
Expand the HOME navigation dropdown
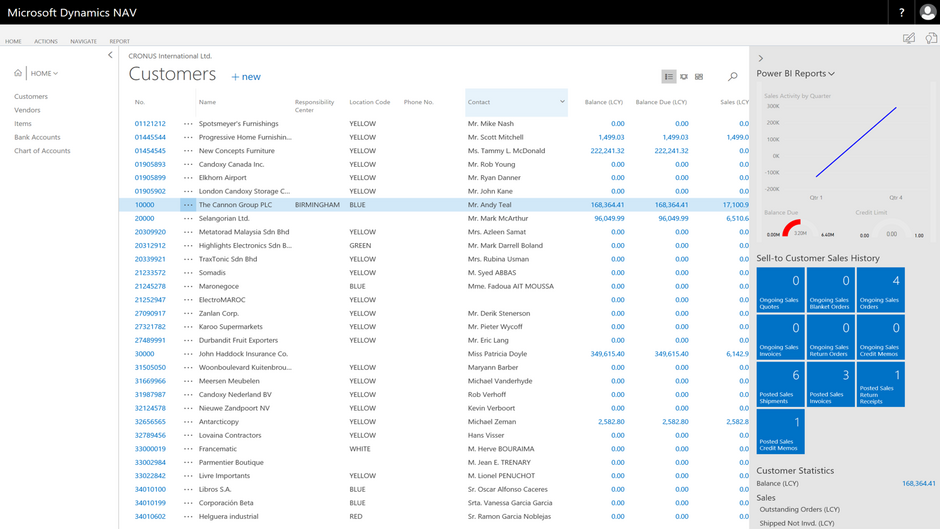(44, 73)
